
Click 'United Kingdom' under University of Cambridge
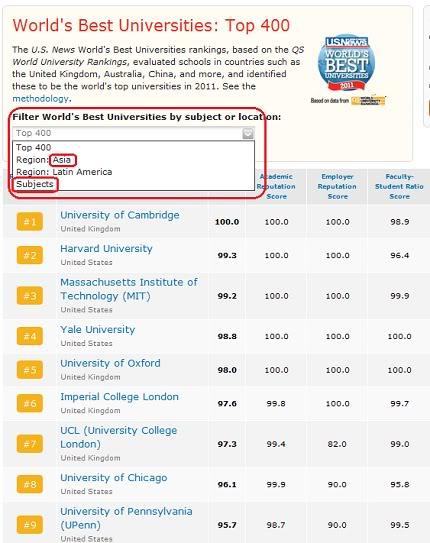coord(90,229)
